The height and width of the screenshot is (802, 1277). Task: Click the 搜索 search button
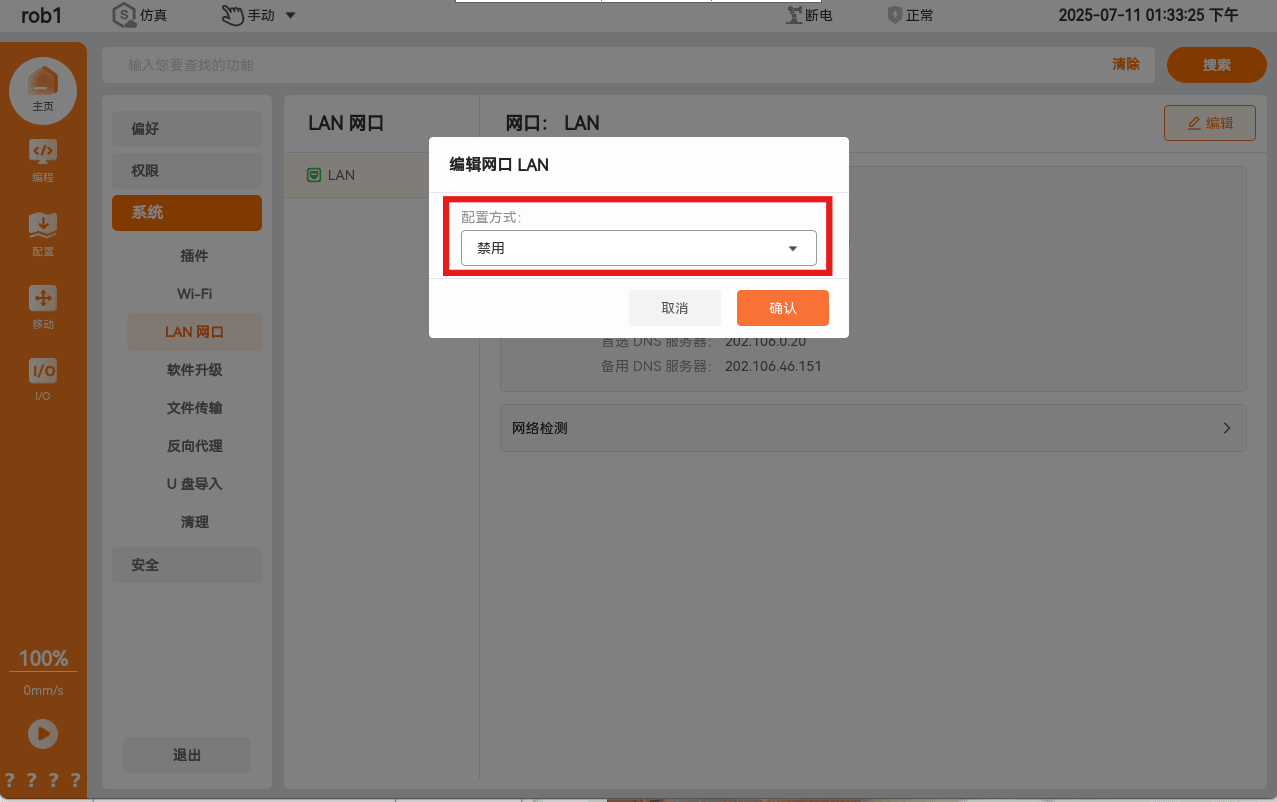tap(1217, 65)
